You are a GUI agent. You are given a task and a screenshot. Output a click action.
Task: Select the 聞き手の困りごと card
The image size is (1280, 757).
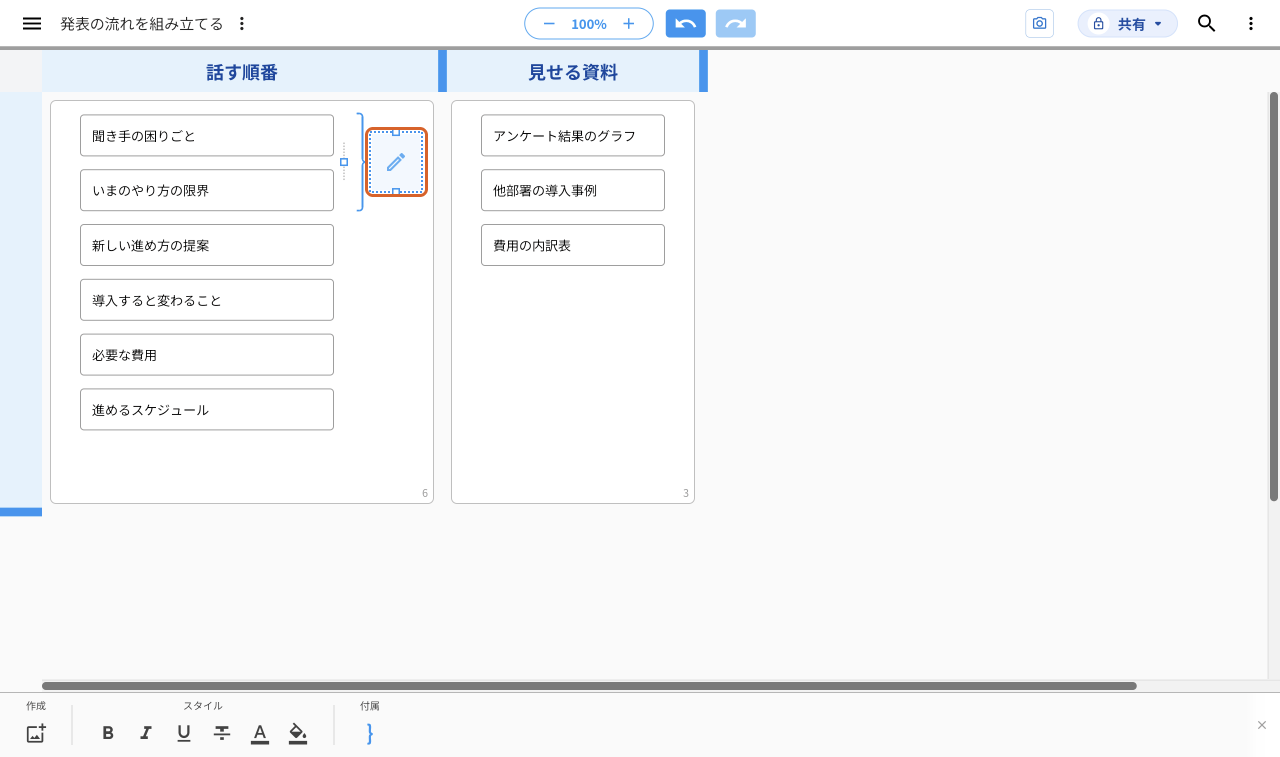click(207, 136)
